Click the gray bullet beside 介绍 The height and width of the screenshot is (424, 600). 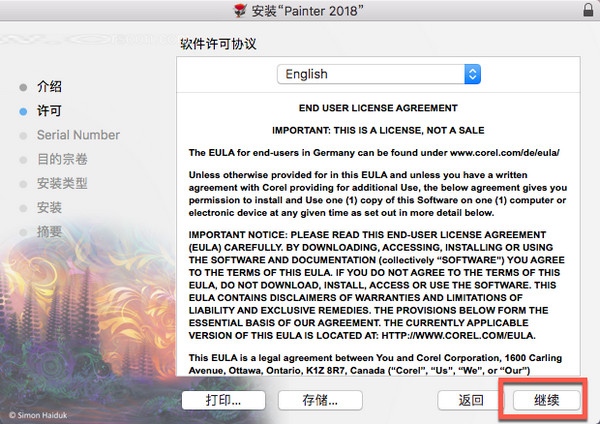point(23,87)
